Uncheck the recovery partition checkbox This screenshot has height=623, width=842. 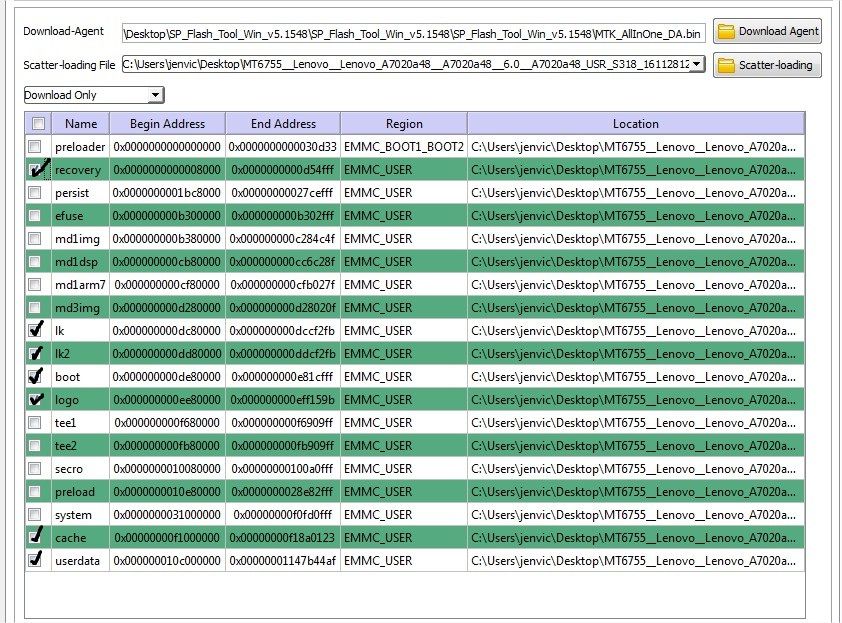(x=36, y=170)
